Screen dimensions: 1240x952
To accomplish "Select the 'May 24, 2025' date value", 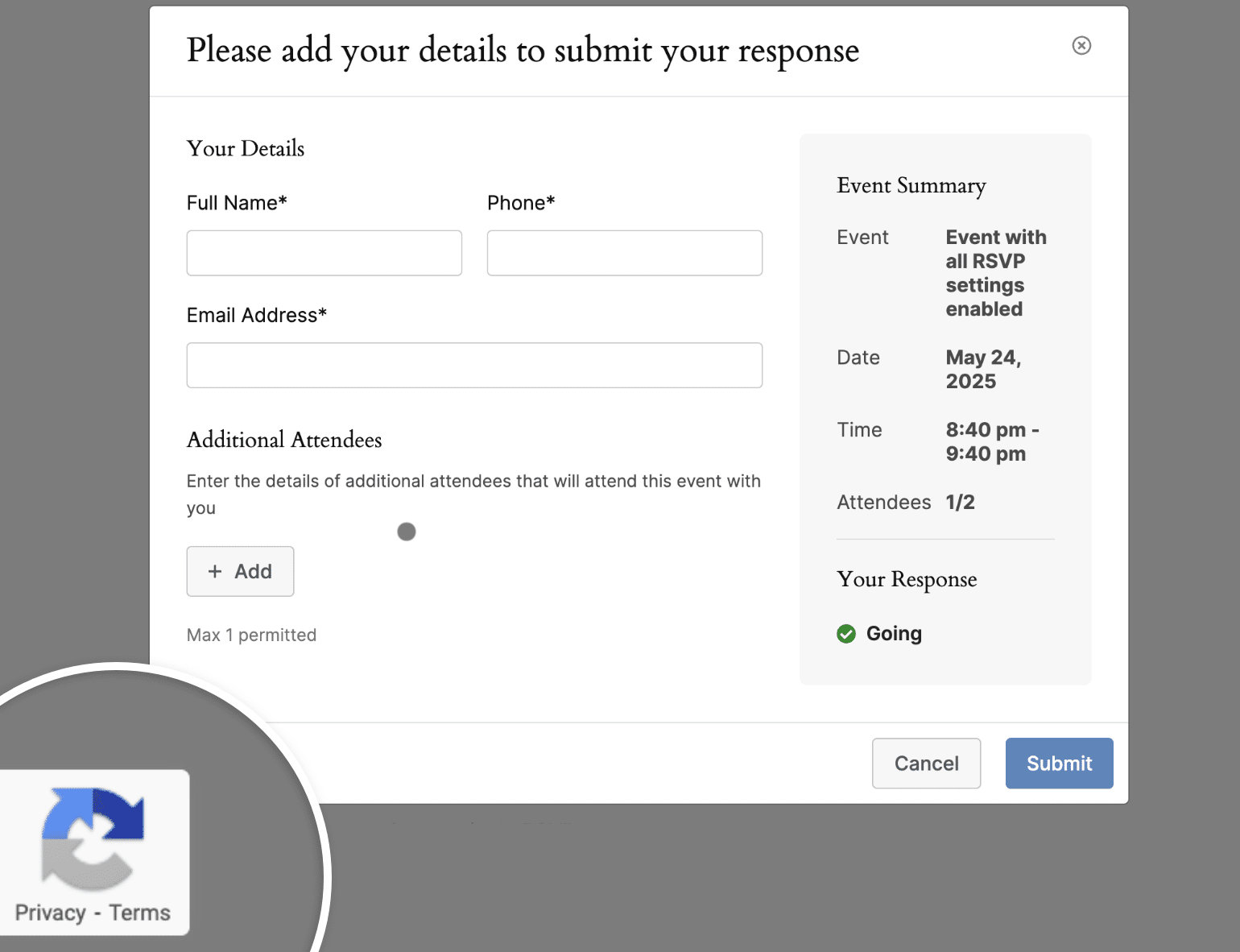I will point(983,369).
